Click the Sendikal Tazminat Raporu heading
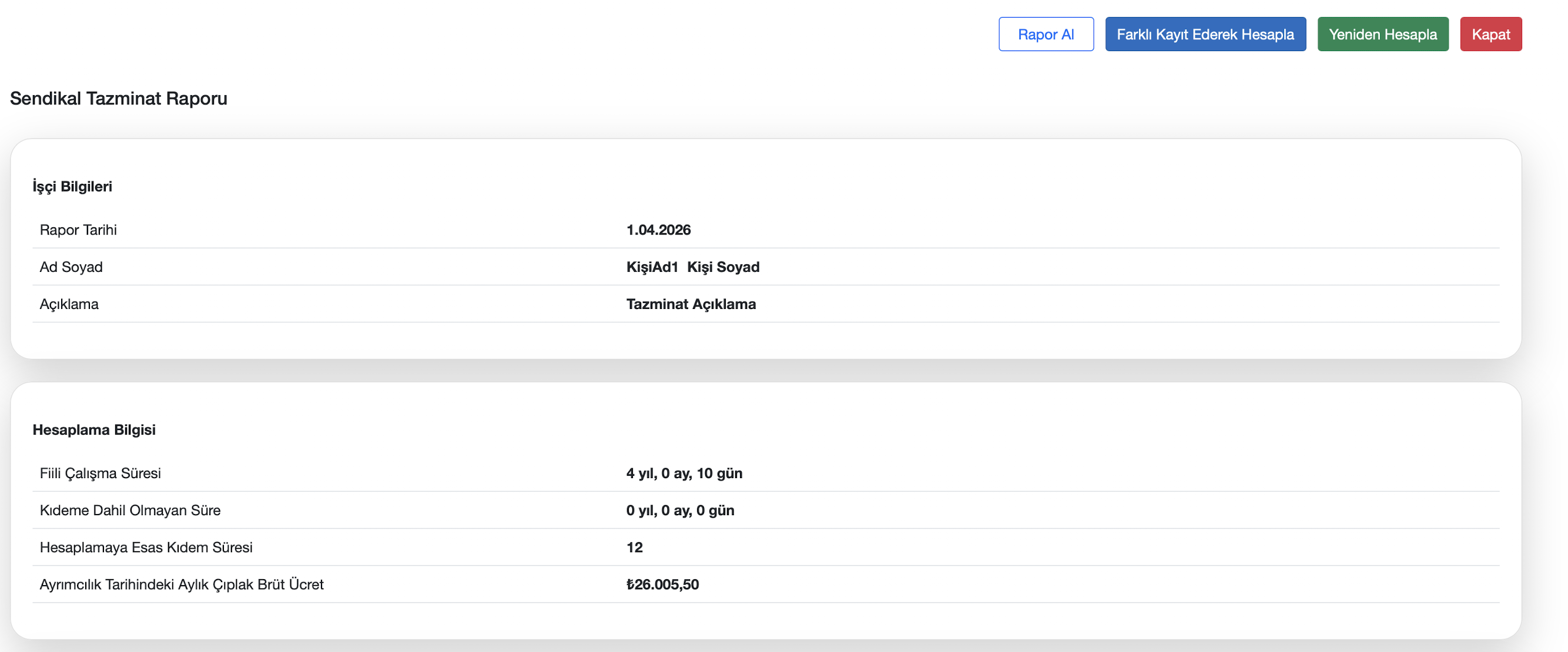Image resolution: width=1568 pixels, height=652 pixels. point(119,98)
